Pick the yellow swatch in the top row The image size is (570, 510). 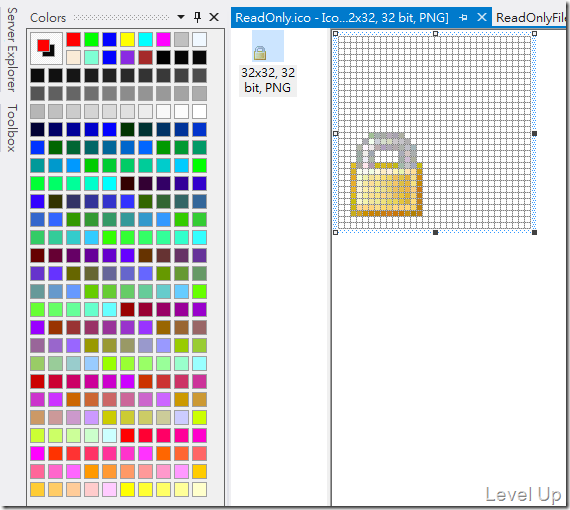127,40
